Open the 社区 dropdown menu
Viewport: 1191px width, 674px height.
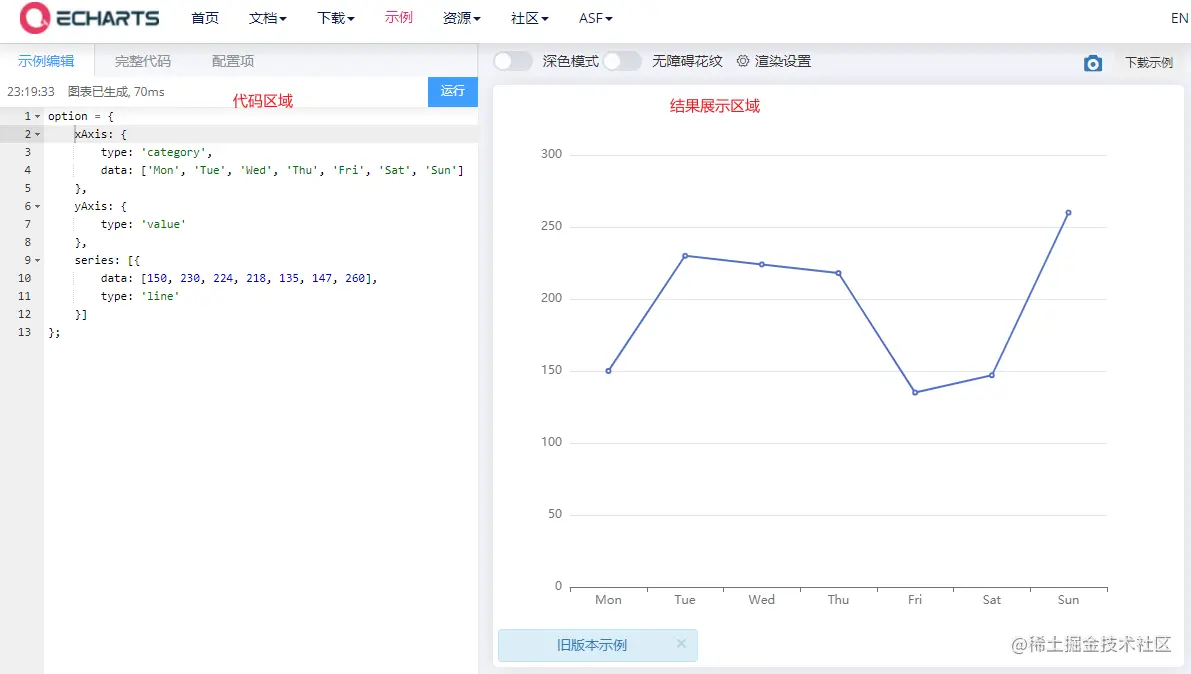529,17
